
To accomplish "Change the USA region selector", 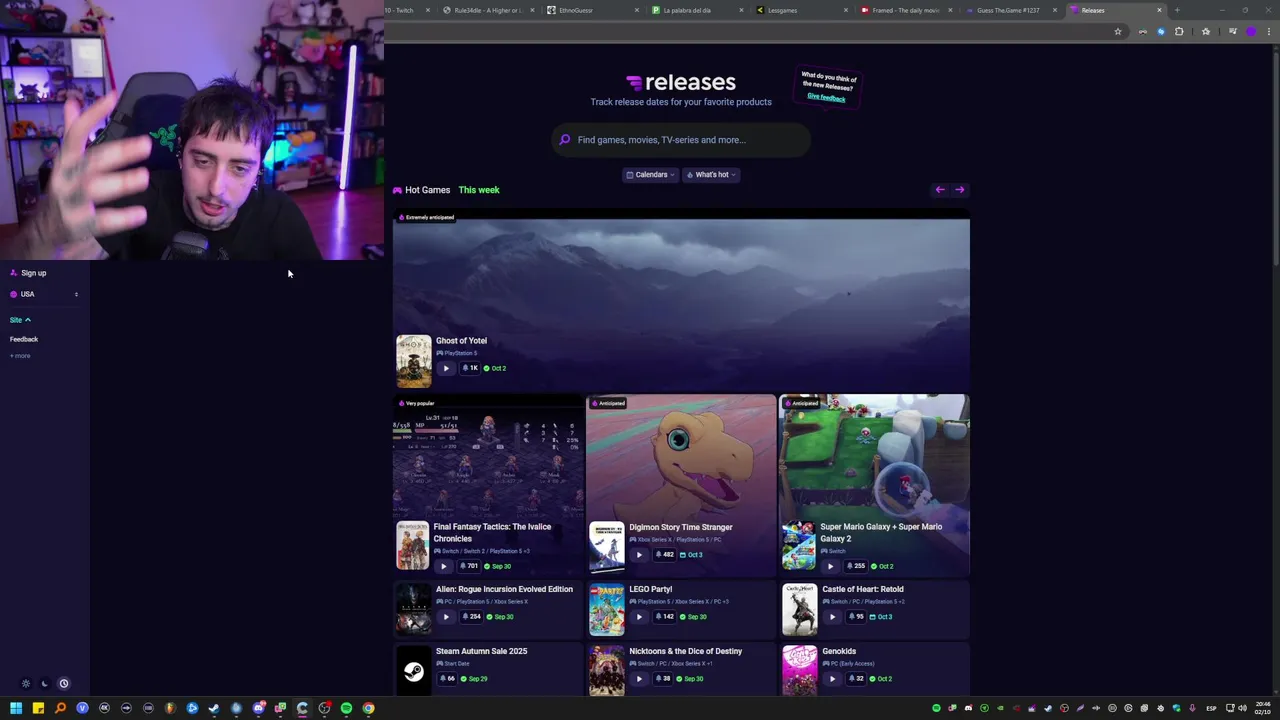I will tap(44, 294).
